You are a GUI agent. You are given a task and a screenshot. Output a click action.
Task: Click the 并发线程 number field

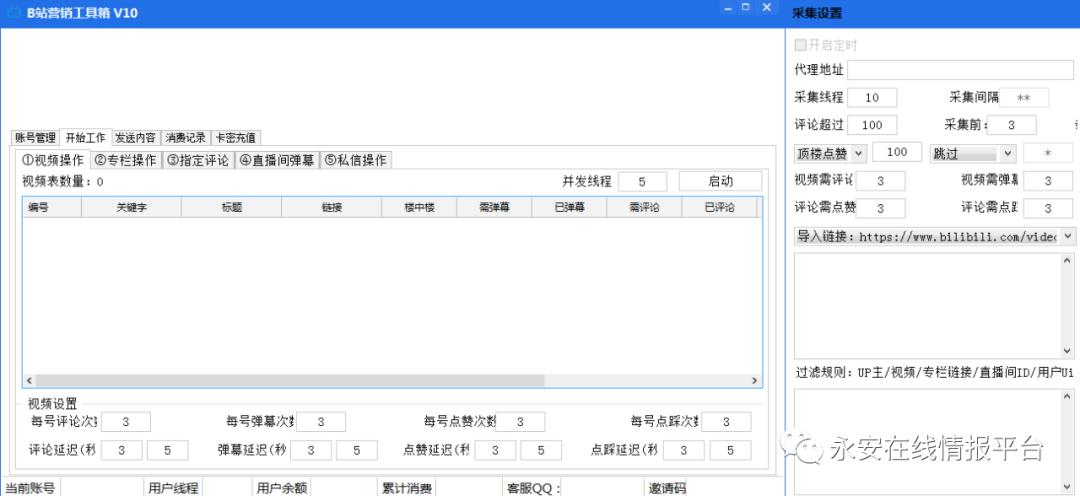point(643,181)
